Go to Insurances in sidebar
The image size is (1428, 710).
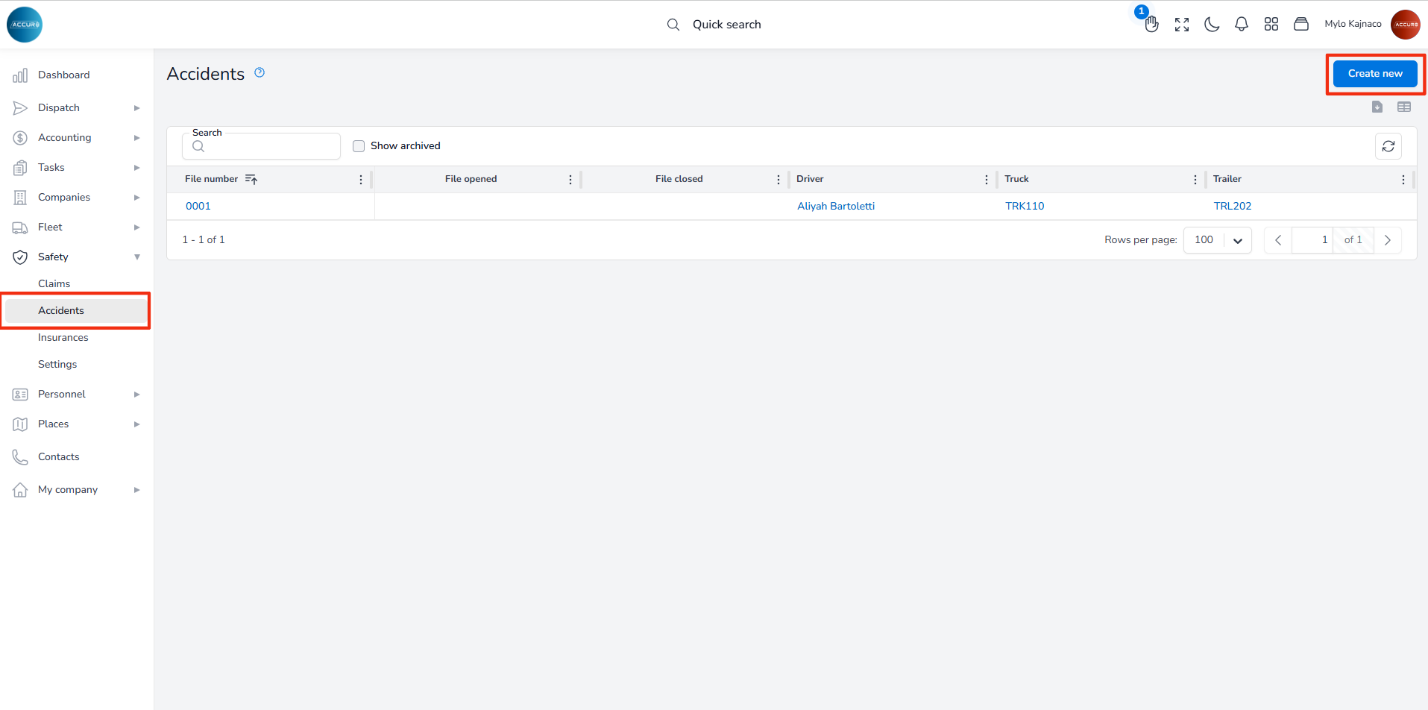click(63, 338)
